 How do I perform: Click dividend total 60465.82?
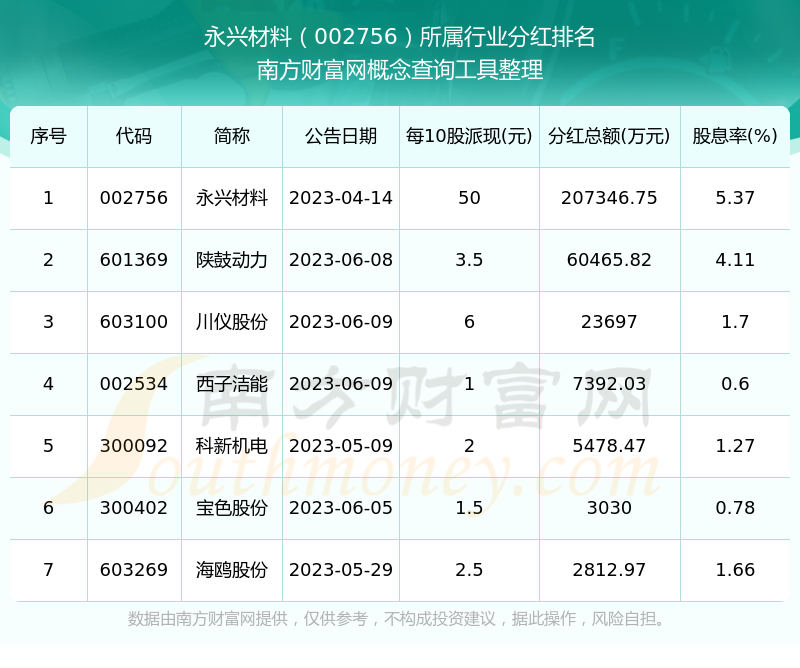609,260
